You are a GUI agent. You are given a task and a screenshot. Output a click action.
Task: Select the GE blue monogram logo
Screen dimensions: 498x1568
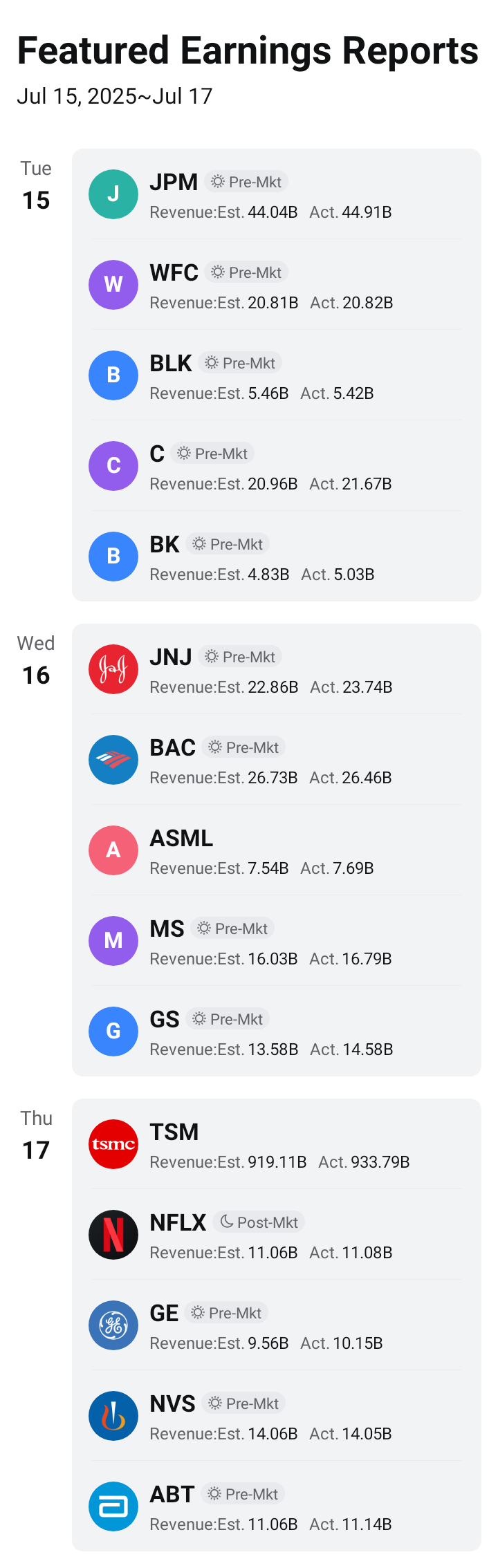(x=113, y=1325)
